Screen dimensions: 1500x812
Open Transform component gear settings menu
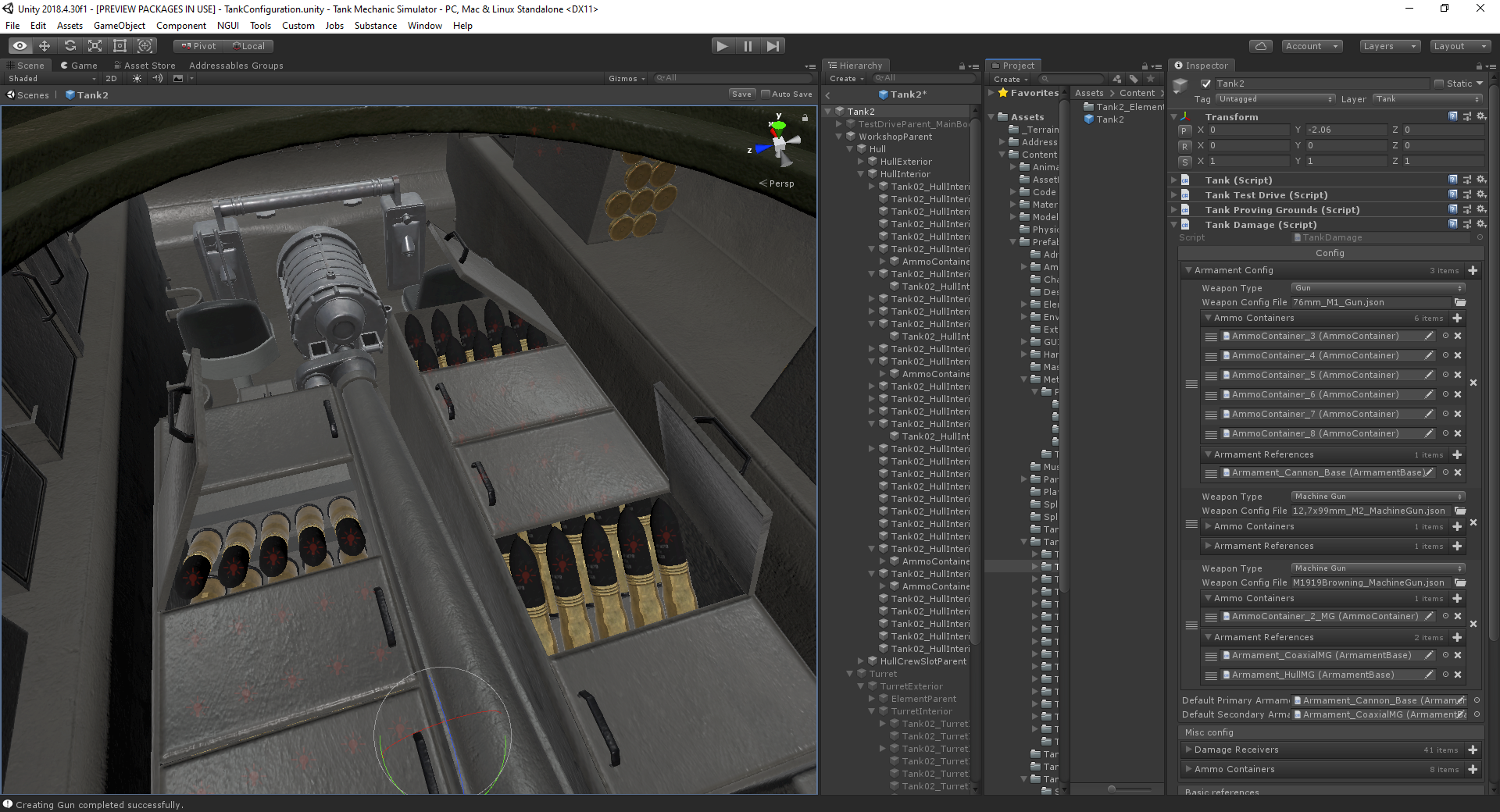(x=1481, y=116)
